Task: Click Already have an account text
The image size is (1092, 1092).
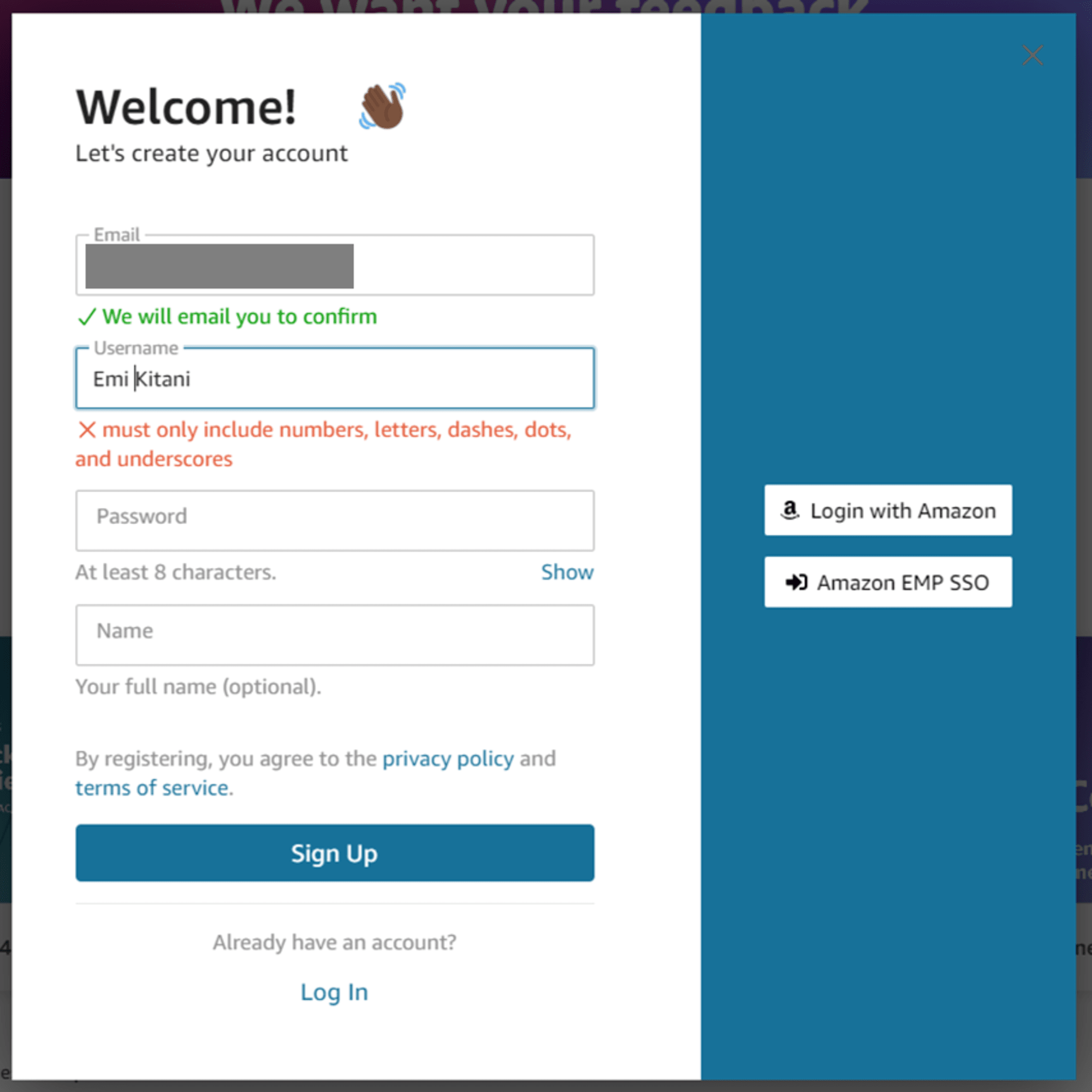Action: pyautogui.click(x=334, y=942)
